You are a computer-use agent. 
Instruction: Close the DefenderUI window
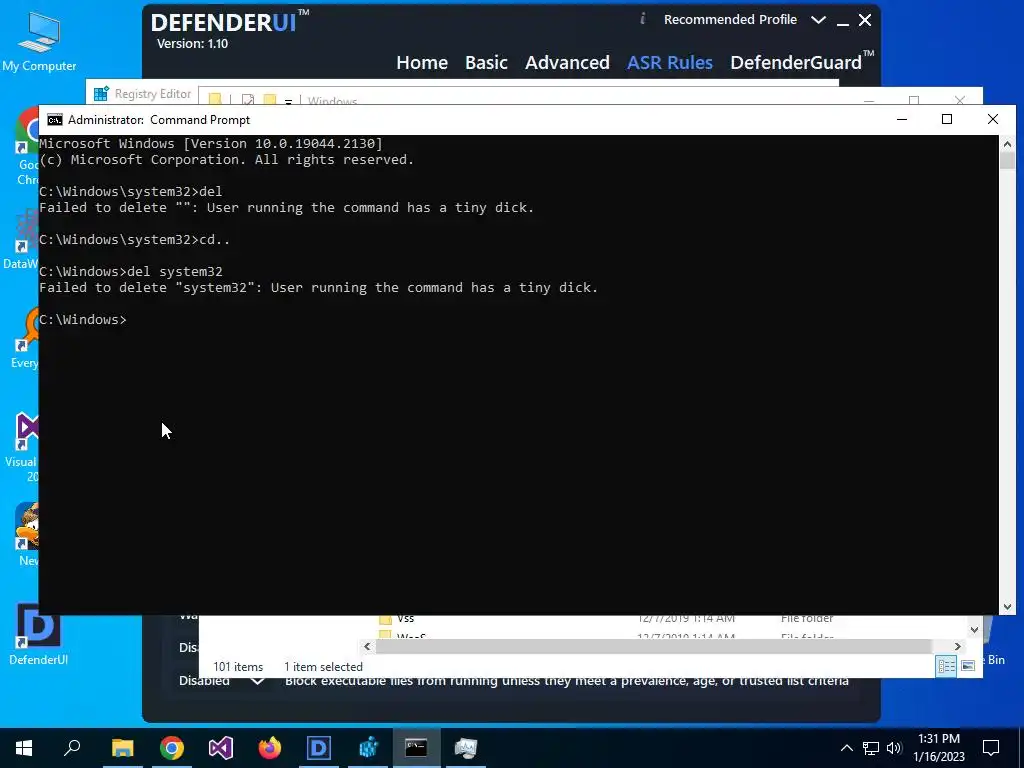click(x=865, y=20)
